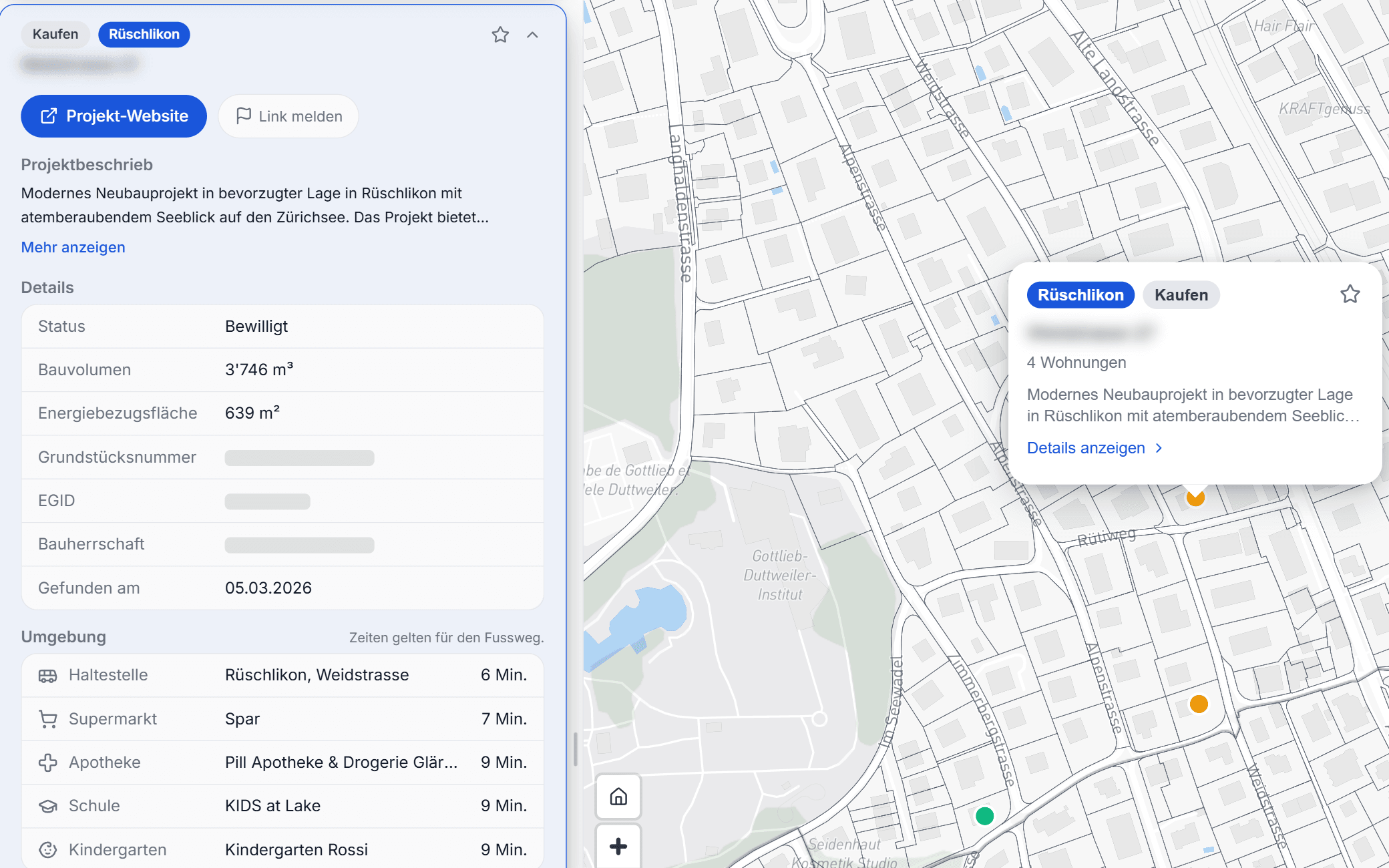Click the 'Pill Apotheke & Drogerie Glär...' entry

point(341,763)
